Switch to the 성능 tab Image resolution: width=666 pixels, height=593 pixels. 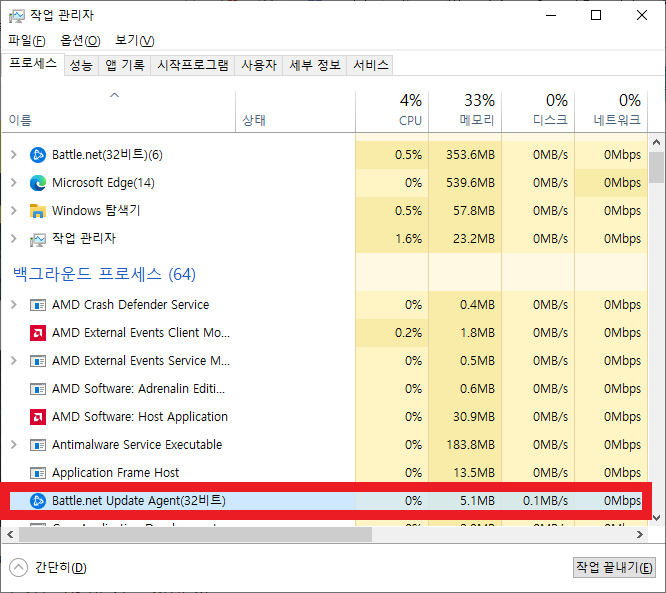[x=81, y=65]
